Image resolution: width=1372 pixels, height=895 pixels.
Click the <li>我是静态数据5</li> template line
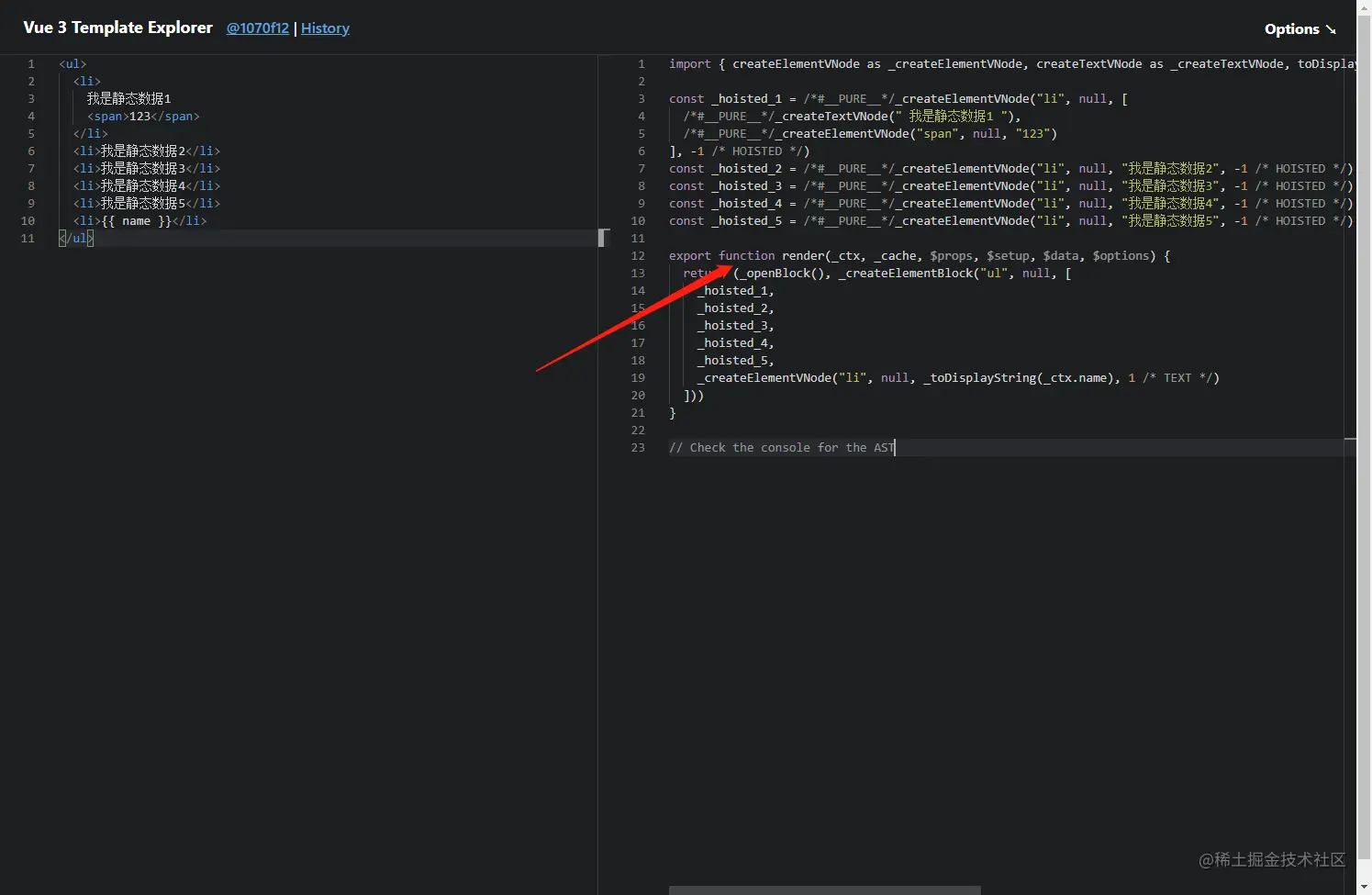click(x=147, y=204)
